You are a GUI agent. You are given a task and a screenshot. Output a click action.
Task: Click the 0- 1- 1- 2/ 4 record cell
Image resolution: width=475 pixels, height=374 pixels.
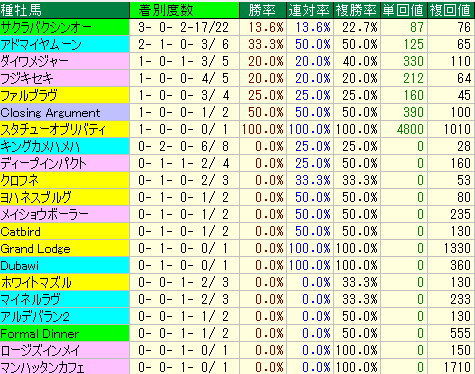(x=184, y=163)
